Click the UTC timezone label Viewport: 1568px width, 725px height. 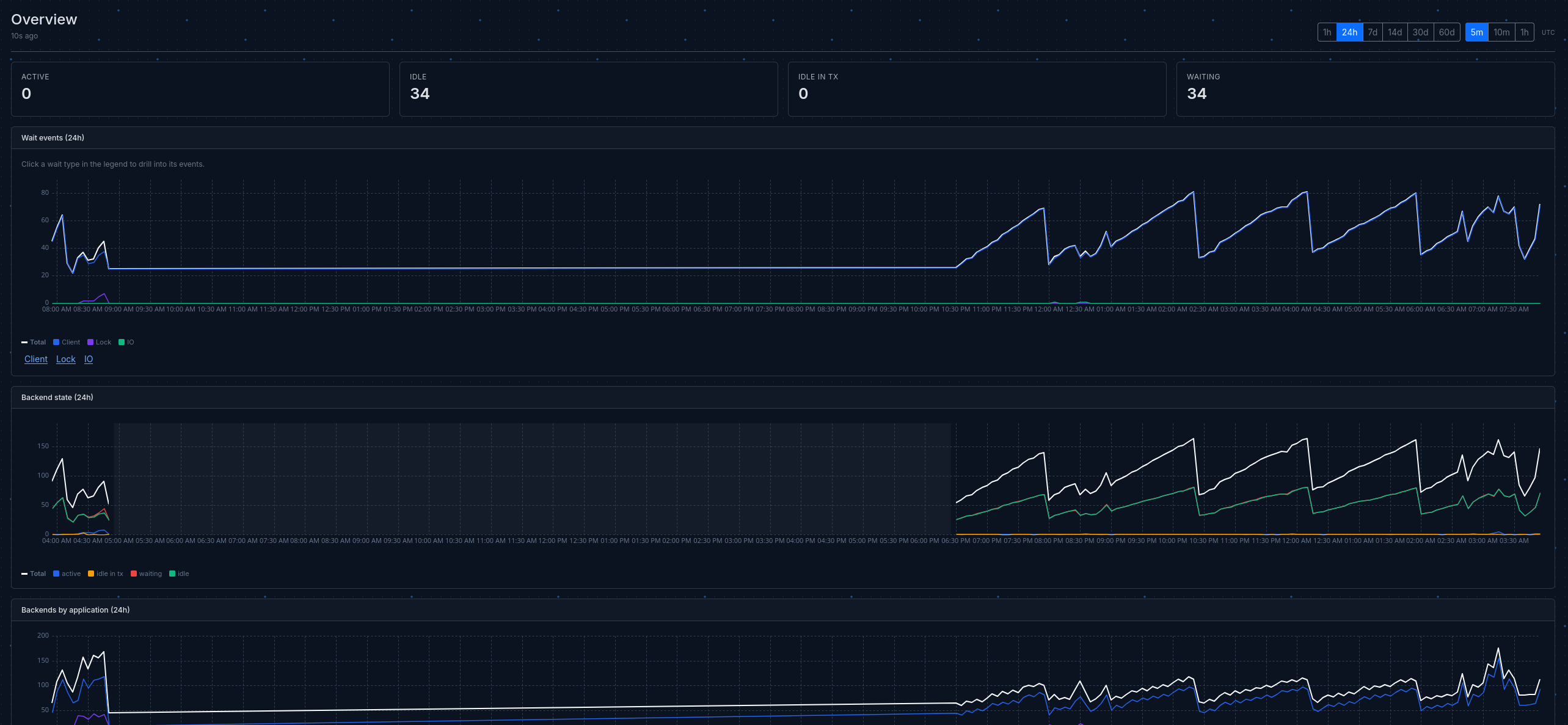click(1548, 32)
